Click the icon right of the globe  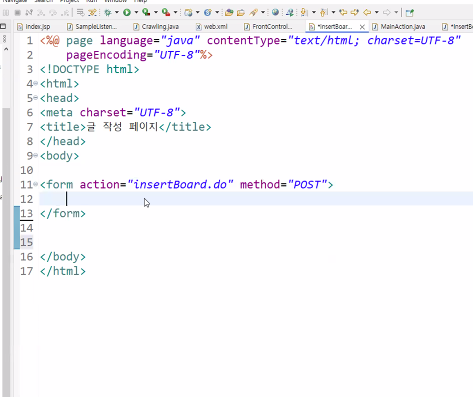click(290, 13)
